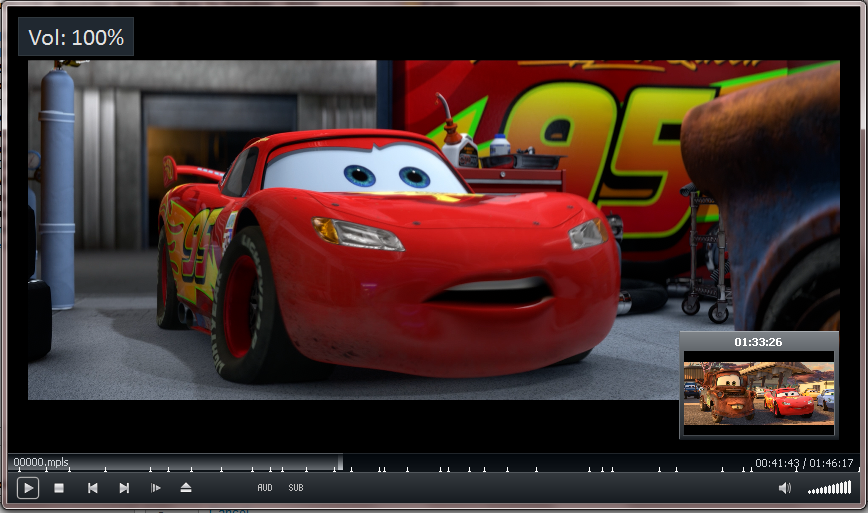Click the seek bar position handle
The height and width of the screenshot is (513, 868).
pos(340,462)
